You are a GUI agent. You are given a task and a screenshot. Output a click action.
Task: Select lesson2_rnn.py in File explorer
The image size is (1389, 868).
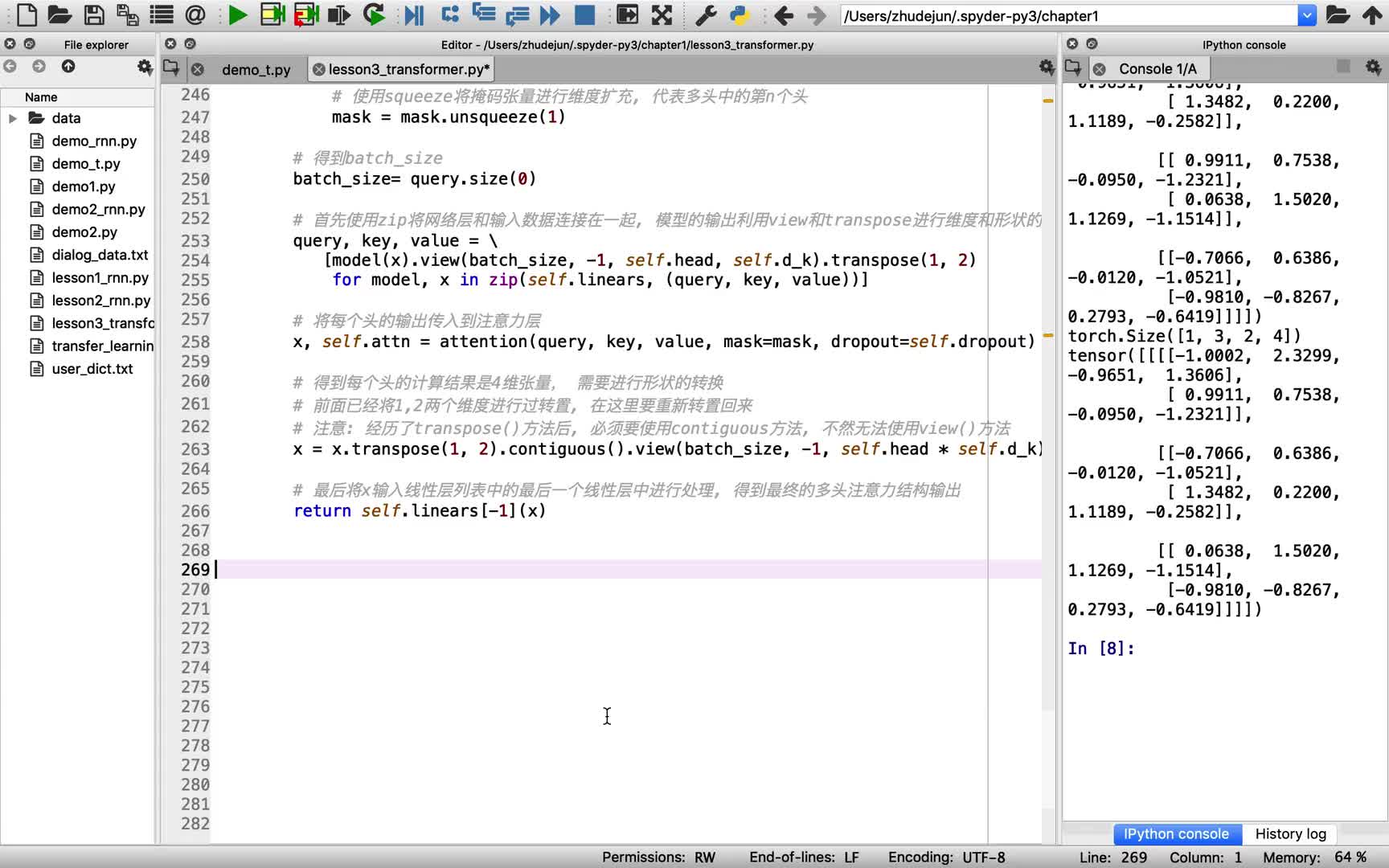coord(101,301)
